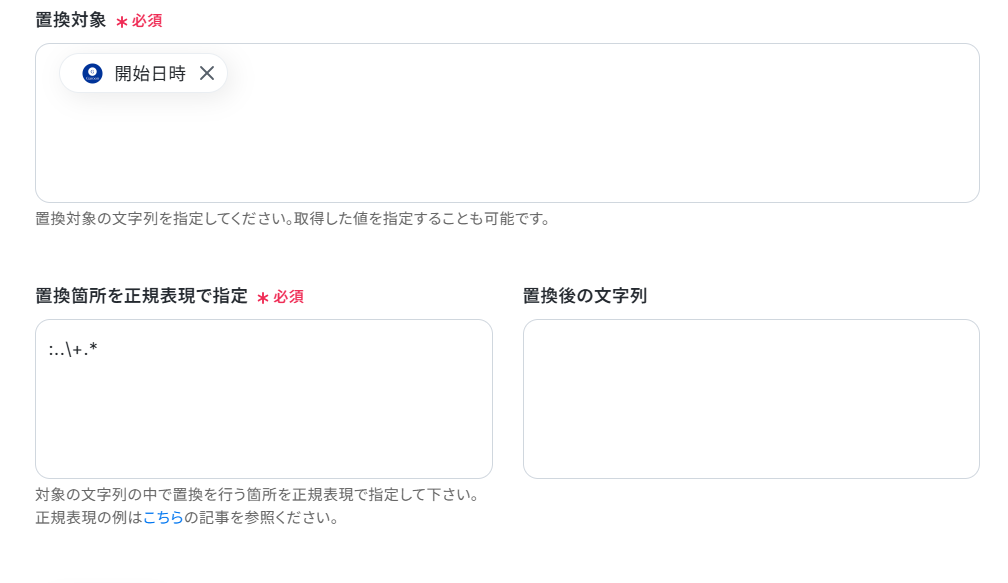Select the 開始日時 chip label text
The height and width of the screenshot is (583, 1008).
(150, 74)
